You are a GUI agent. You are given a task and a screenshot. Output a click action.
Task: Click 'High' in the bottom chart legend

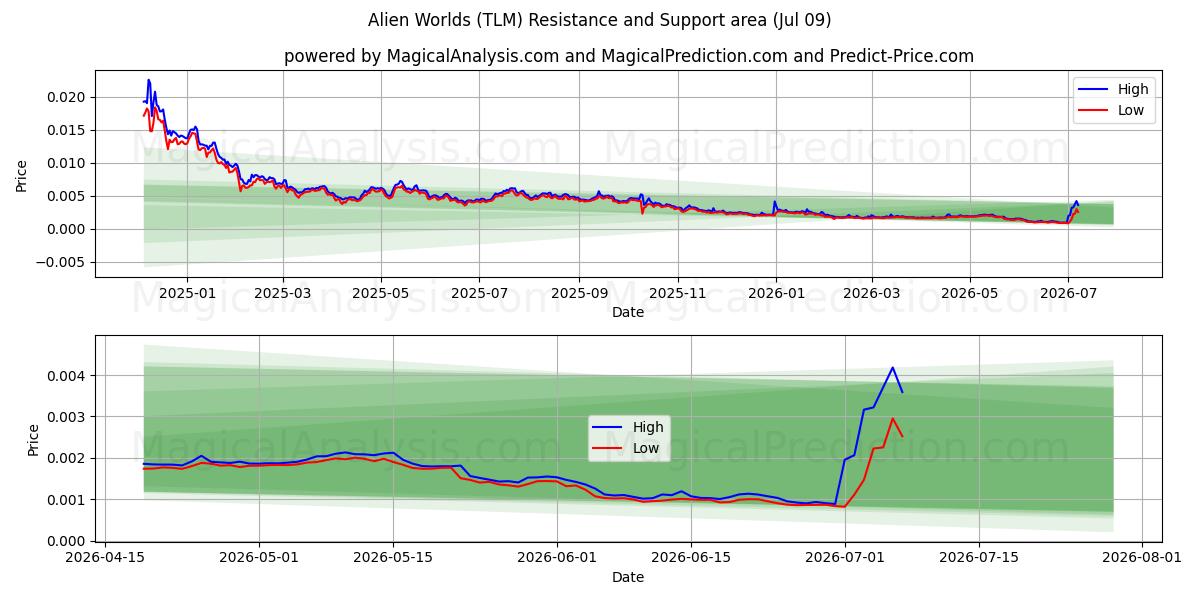click(x=647, y=427)
